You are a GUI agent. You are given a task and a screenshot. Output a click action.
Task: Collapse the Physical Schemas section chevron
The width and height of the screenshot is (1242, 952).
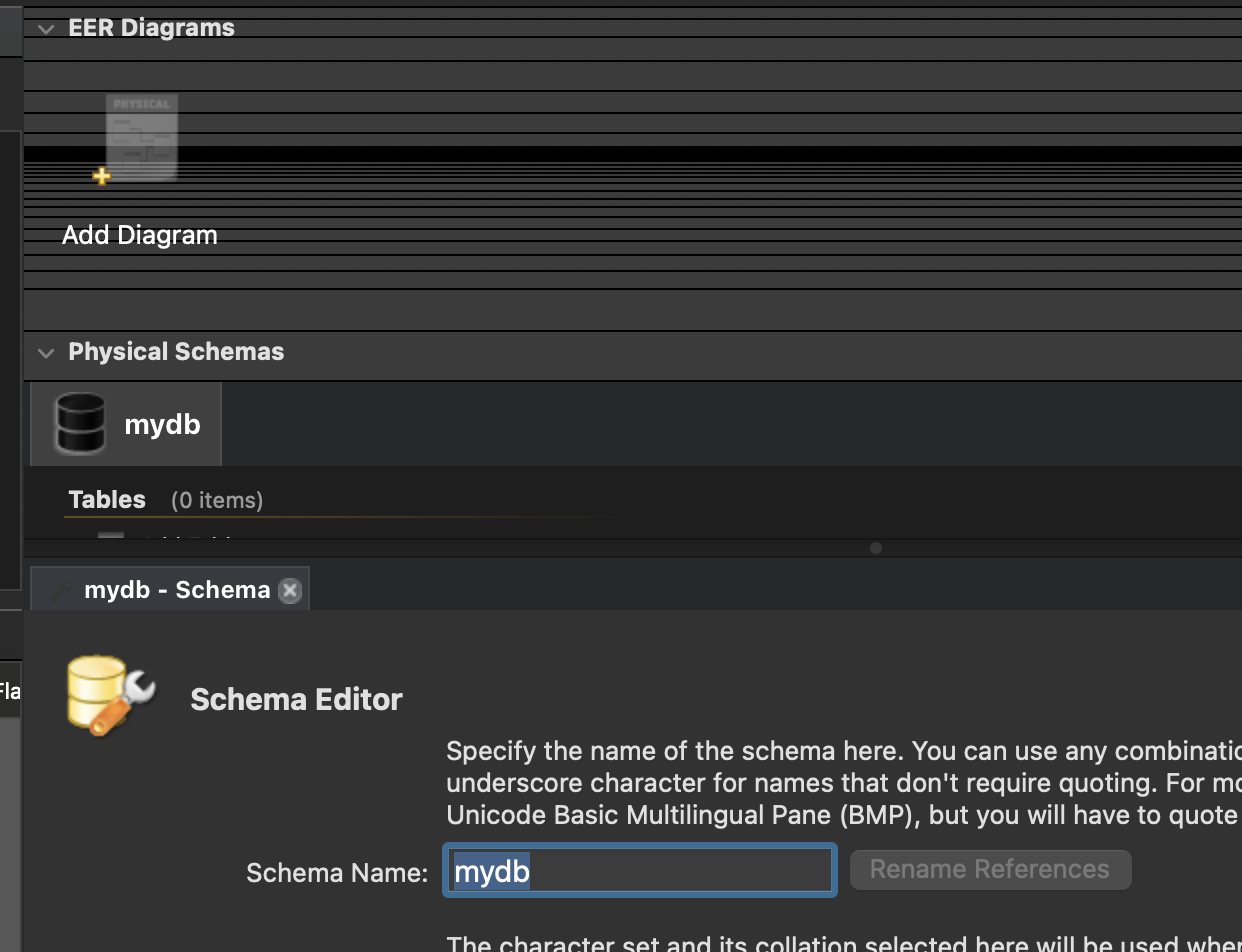tap(45, 353)
